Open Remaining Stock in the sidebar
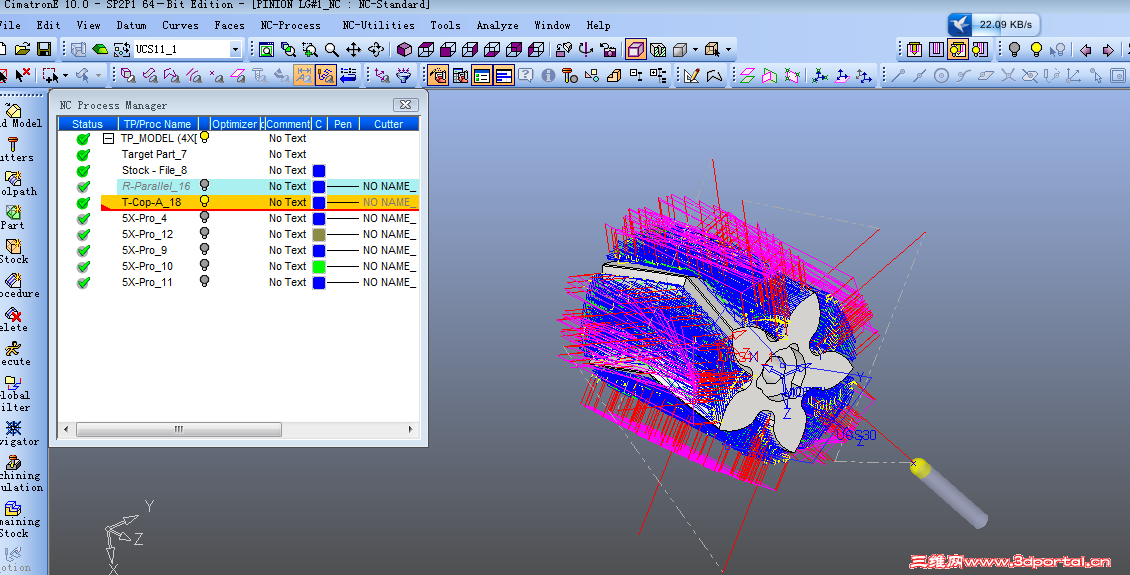1130x575 pixels. coord(19,520)
